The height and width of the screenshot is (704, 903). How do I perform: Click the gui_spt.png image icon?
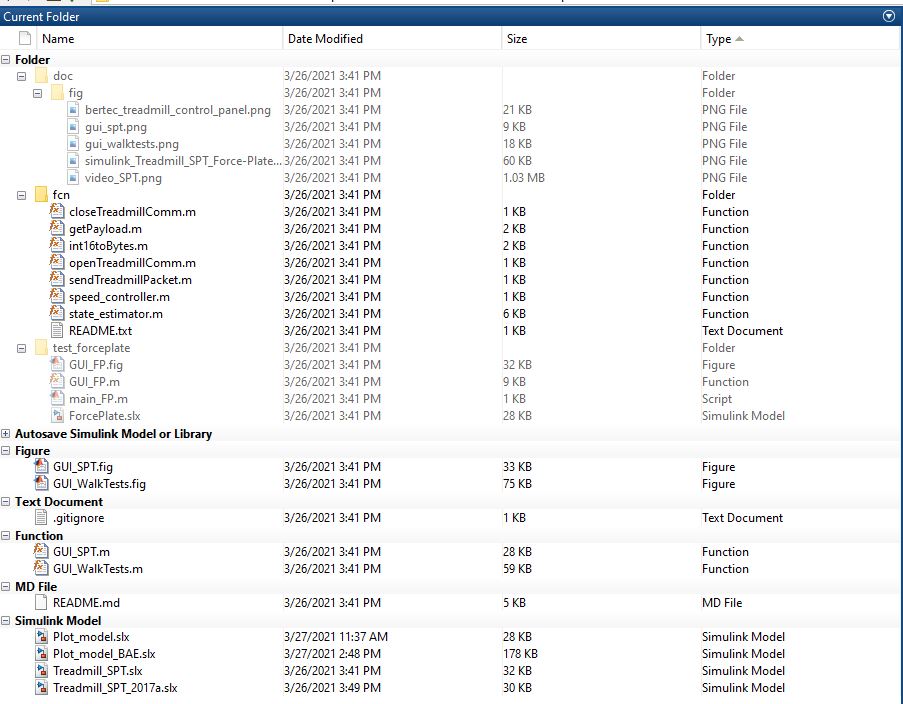[73, 126]
